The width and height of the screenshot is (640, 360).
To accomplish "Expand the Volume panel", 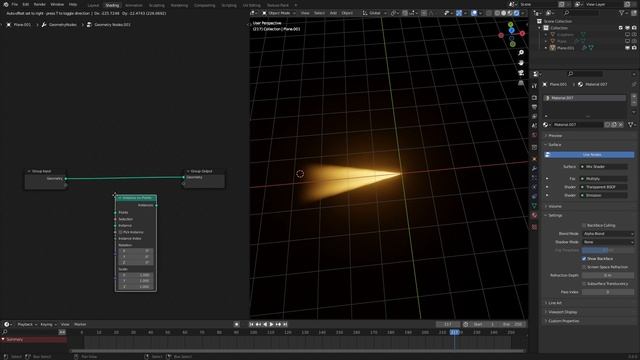I will coord(555,206).
